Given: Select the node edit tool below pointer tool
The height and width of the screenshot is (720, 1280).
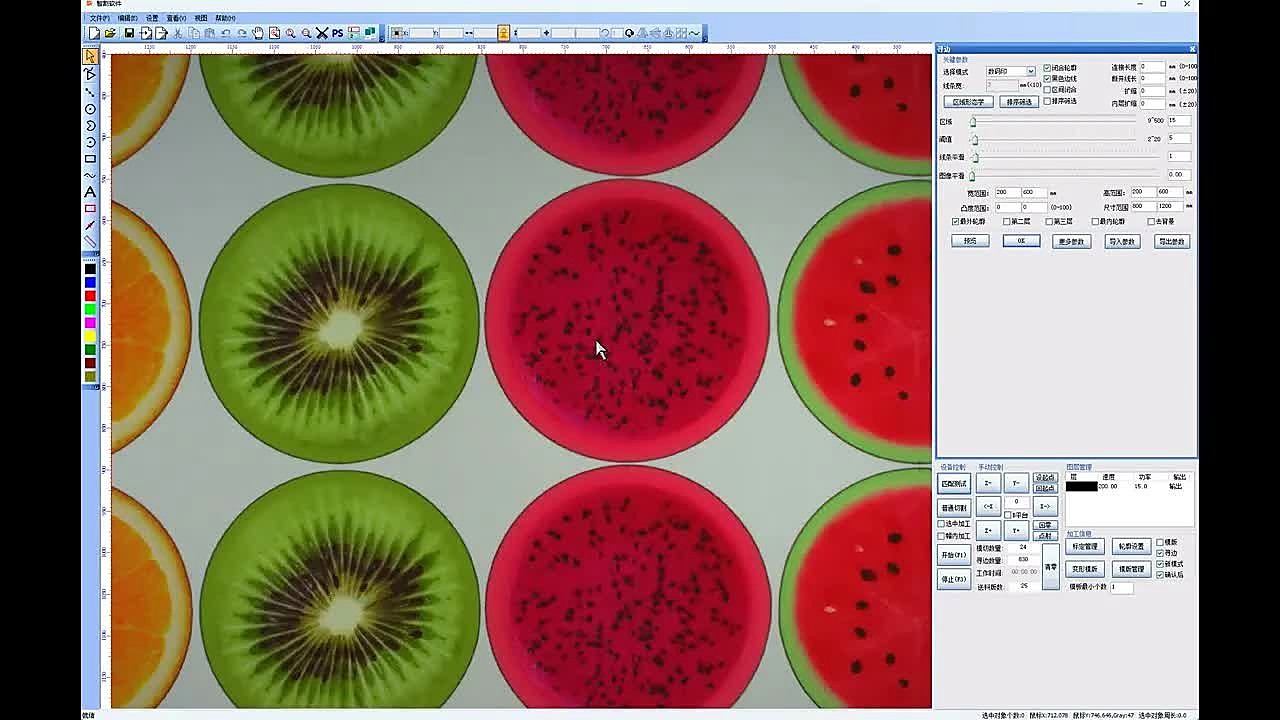Looking at the screenshot, I should point(90,74).
